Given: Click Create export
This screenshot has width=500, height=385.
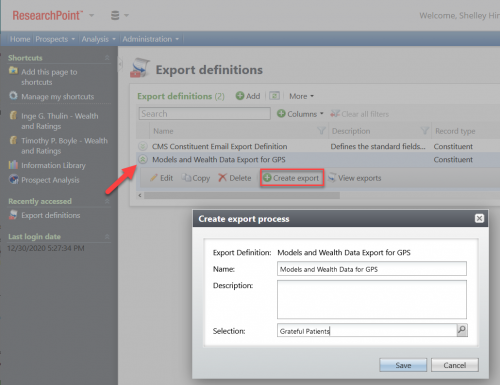Looking at the screenshot, I should 292,178.
